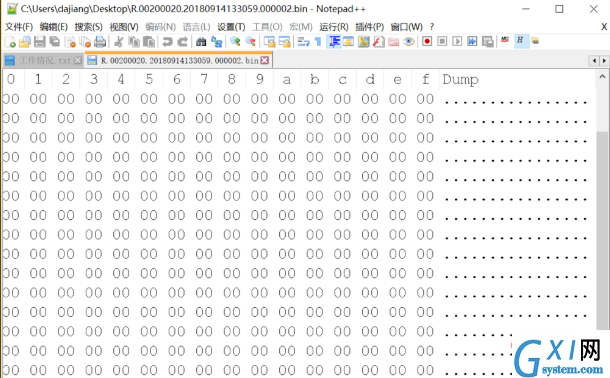This screenshot has width=610, height=378.
Task: Close the 工作情况.txt tab
Action: point(78,61)
